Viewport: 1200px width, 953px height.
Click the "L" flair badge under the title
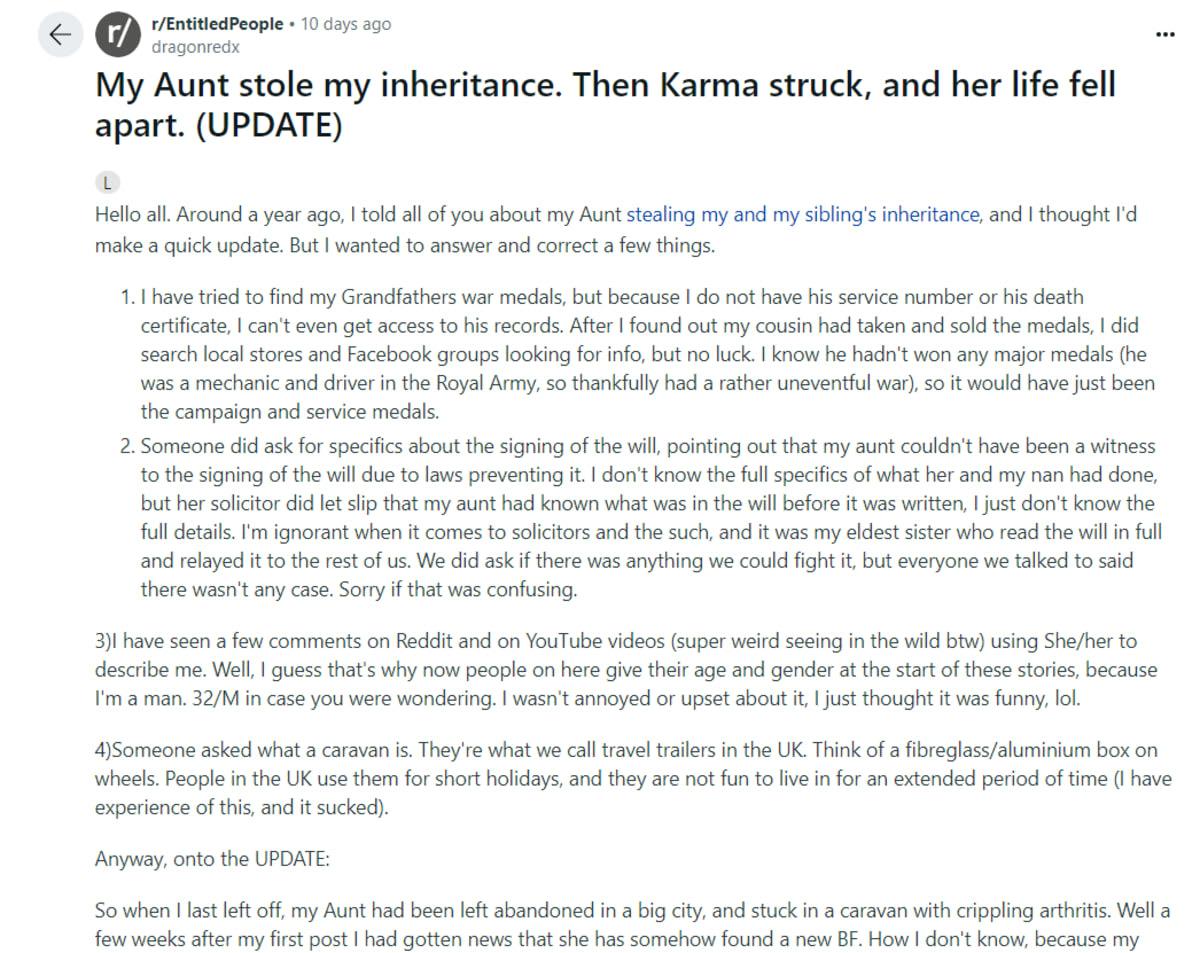click(108, 182)
